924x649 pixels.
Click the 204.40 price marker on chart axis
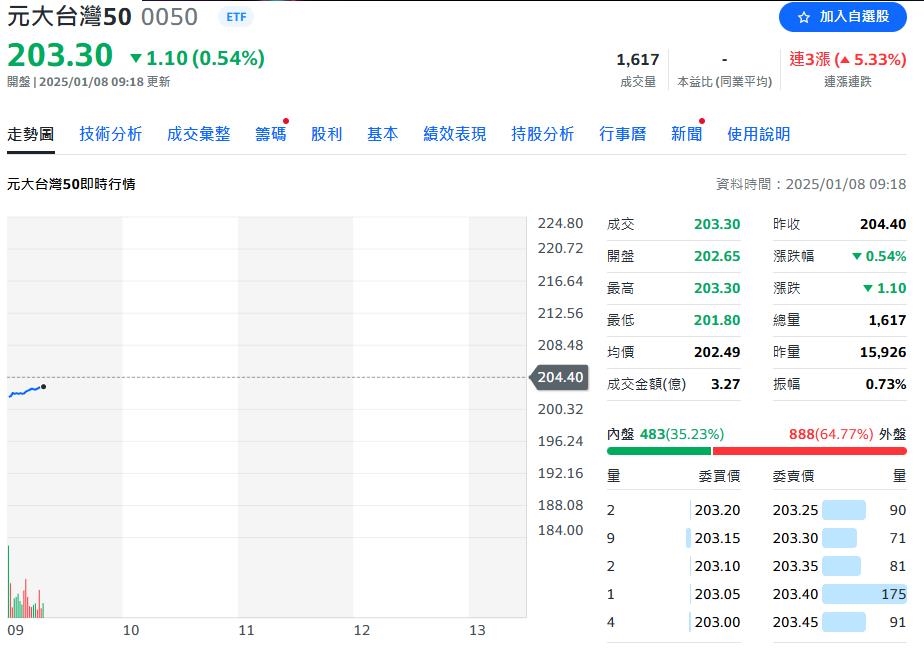pyautogui.click(x=559, y=378)
